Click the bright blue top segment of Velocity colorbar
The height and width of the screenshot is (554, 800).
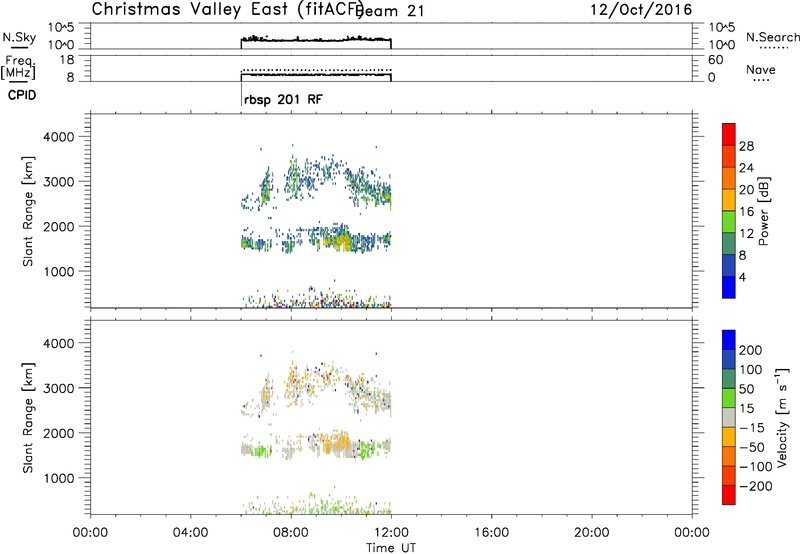pyautogui.click(x=729, y=340)
